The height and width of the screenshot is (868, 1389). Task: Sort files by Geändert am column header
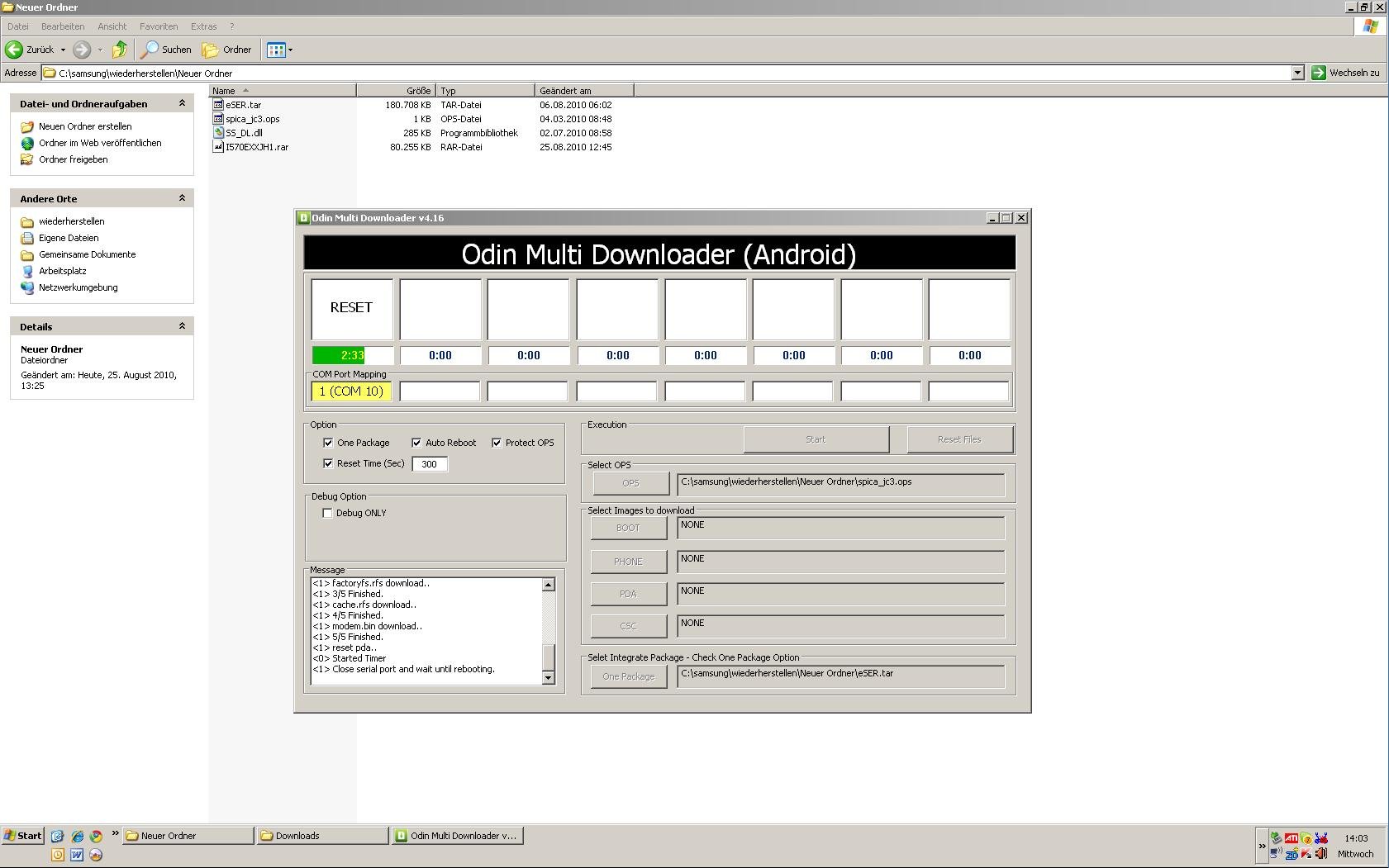pos(584,91)
